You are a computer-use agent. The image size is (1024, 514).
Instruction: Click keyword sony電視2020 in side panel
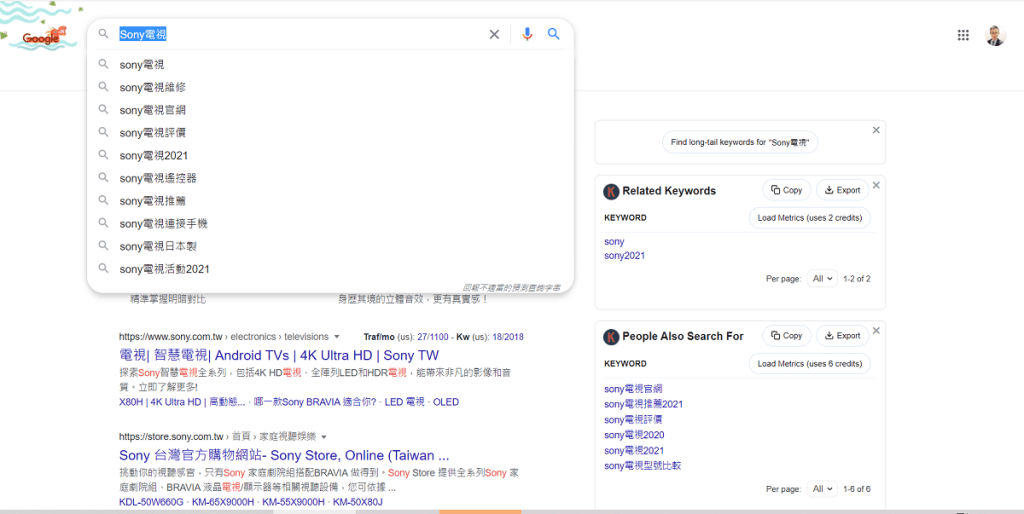point(634,435)
